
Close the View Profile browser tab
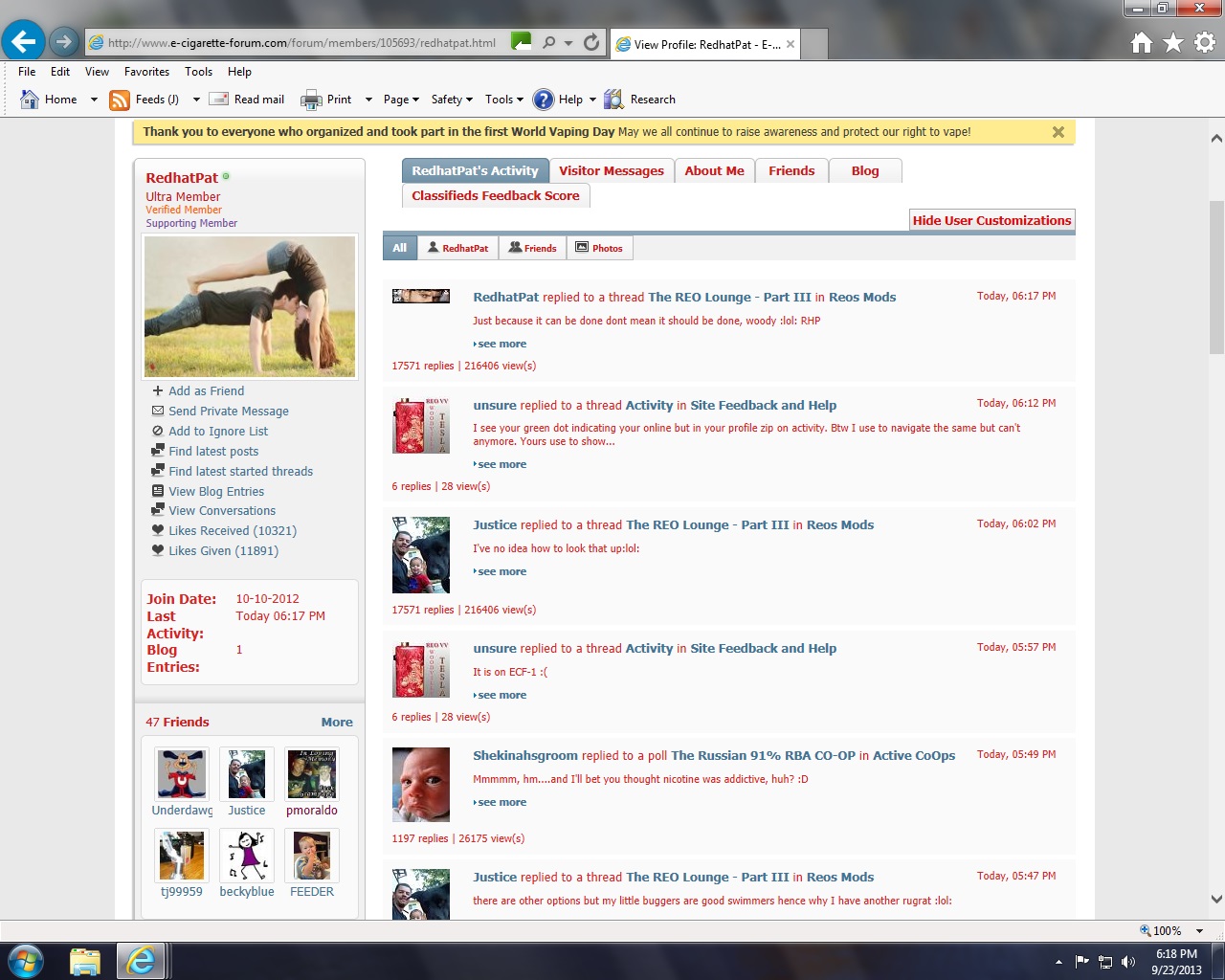[791, 44]
